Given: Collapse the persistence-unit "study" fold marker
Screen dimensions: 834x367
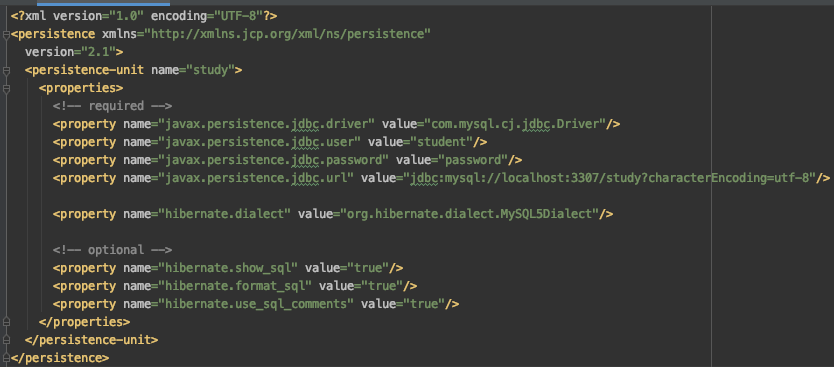Looking at the screenshot, I should [x=6, y=71].
